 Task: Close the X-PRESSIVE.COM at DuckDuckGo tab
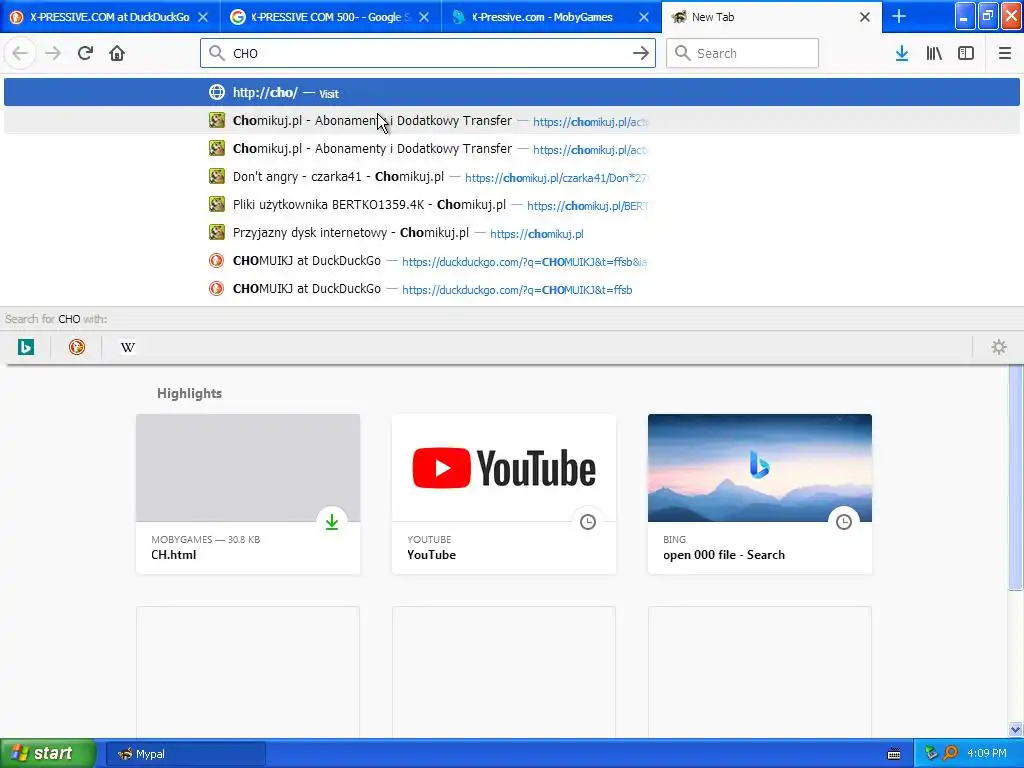pyautogui.click(x=203, y=17)
